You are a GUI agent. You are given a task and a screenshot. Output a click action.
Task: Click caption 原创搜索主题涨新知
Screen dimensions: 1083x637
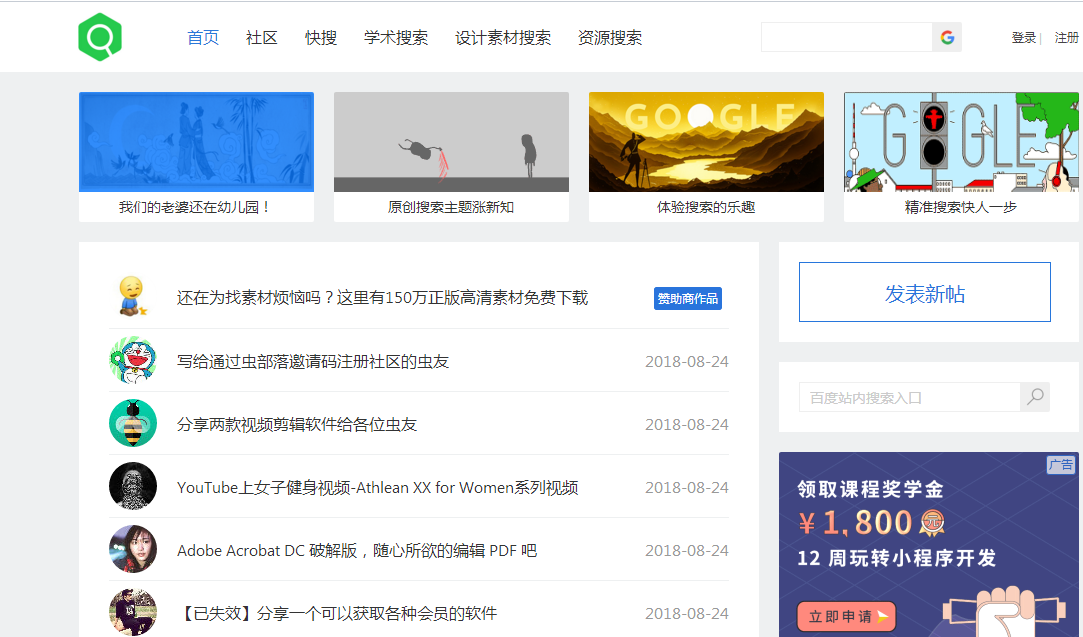pos(451,207)
